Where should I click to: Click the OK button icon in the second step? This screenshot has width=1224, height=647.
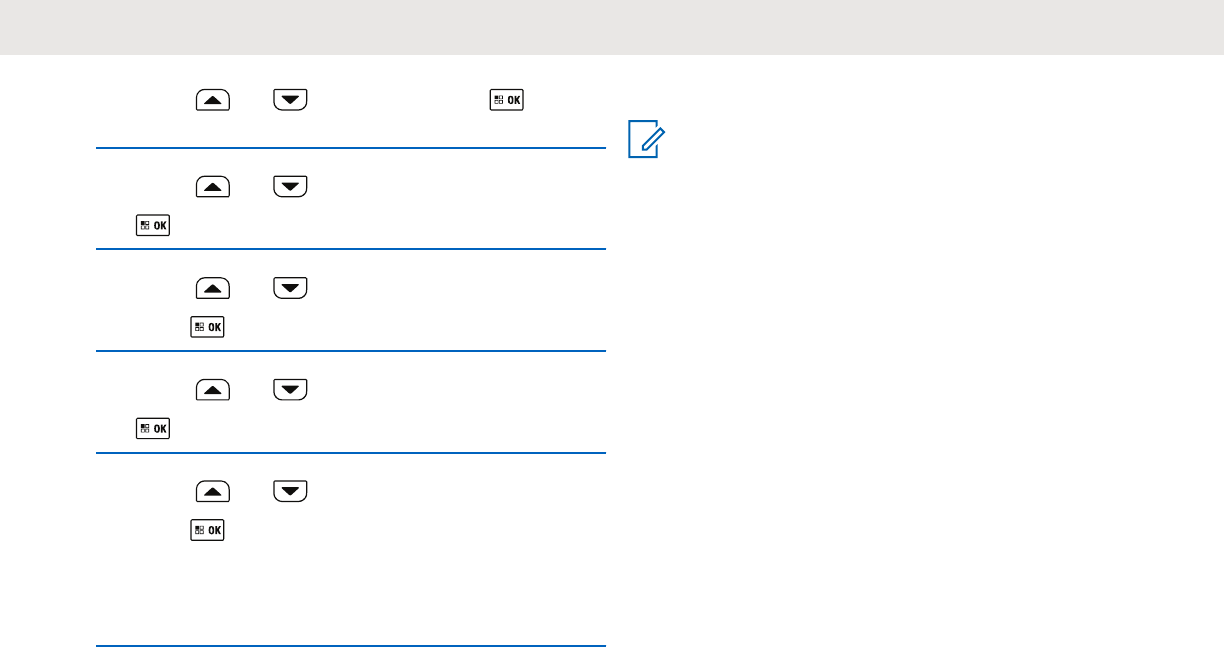[x=153, y=225]
